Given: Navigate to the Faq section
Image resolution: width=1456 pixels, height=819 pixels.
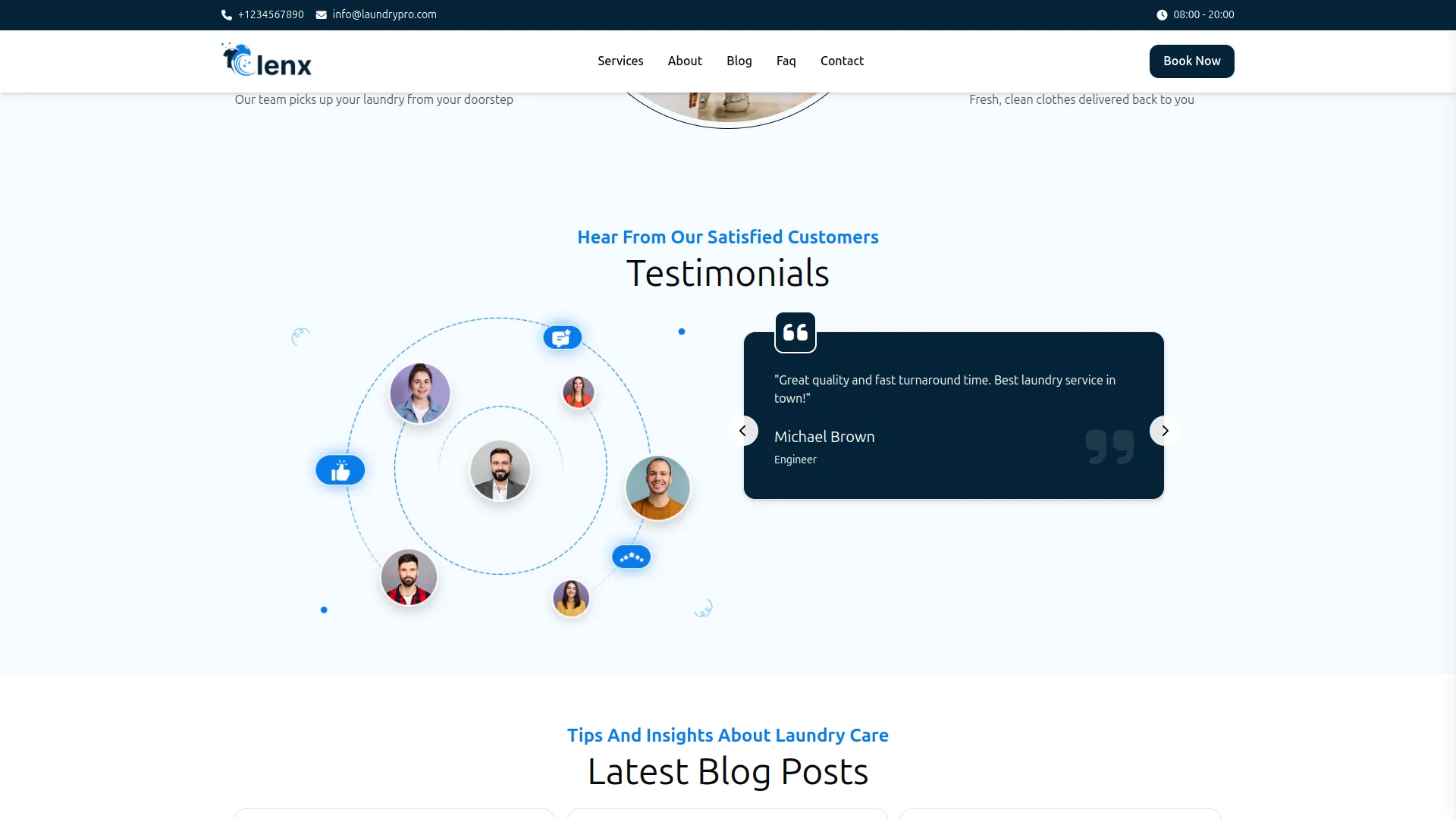Looking at the screenshot, I should [x=786, y=61].
